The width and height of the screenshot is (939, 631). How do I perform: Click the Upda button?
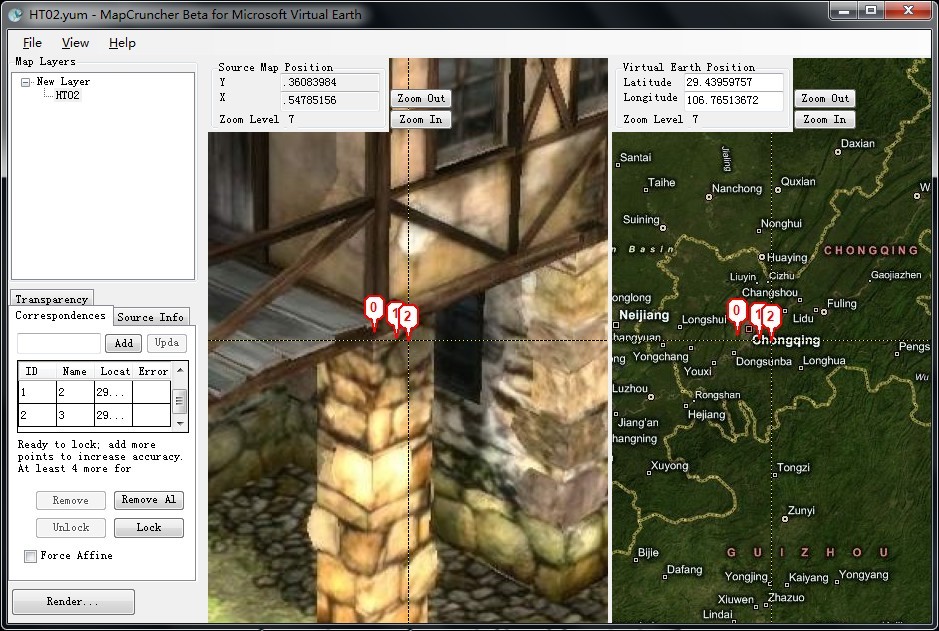coord(166,342)
